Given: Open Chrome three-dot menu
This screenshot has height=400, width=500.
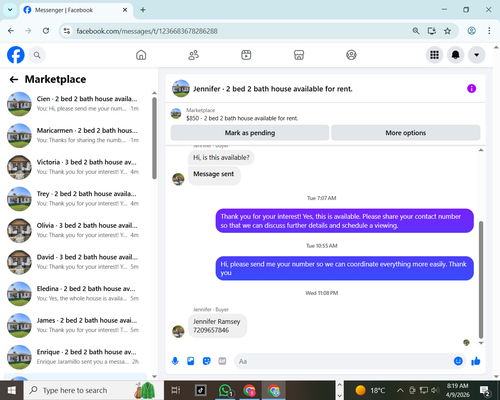Looking at the screenshot, I should (x=489, y=31).
